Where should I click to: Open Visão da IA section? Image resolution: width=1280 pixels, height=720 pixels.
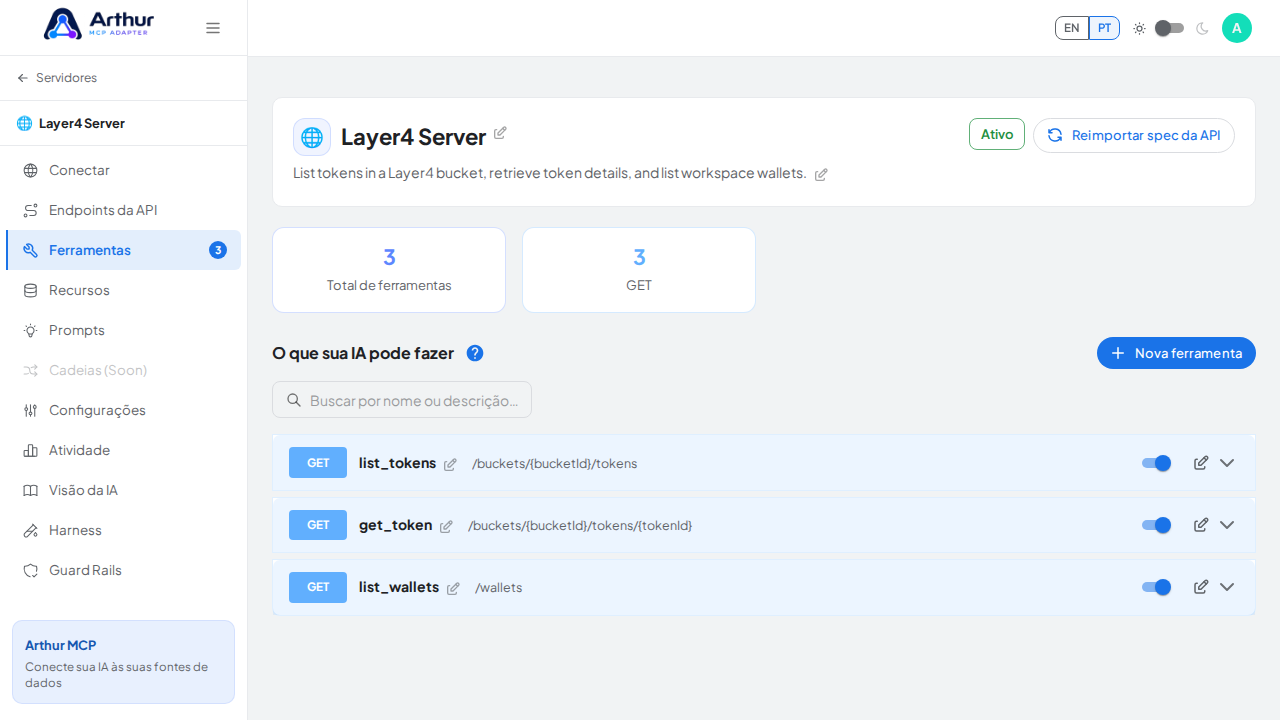(123, 490)
